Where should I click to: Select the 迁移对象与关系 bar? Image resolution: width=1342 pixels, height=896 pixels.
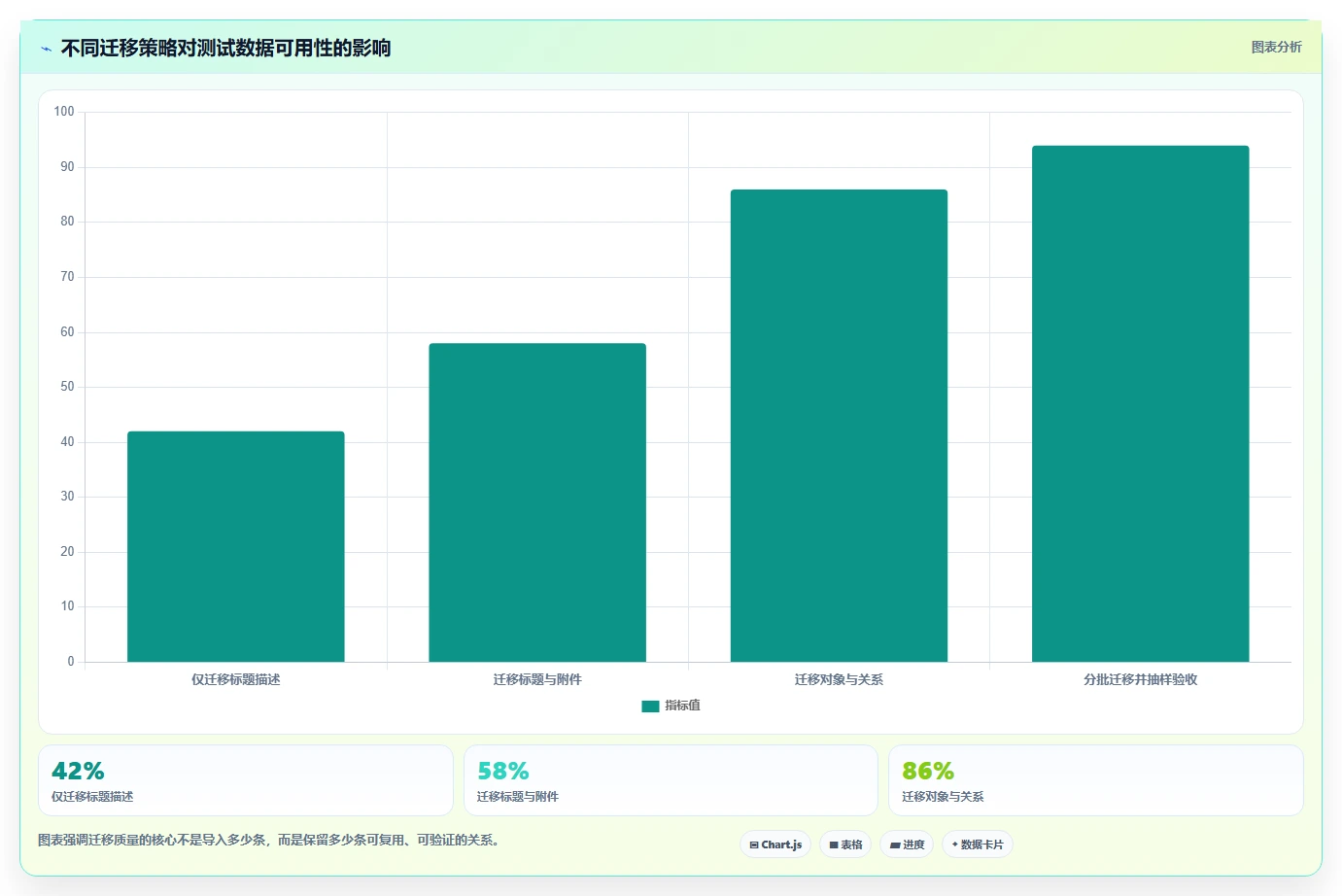(x=839, y=426)
